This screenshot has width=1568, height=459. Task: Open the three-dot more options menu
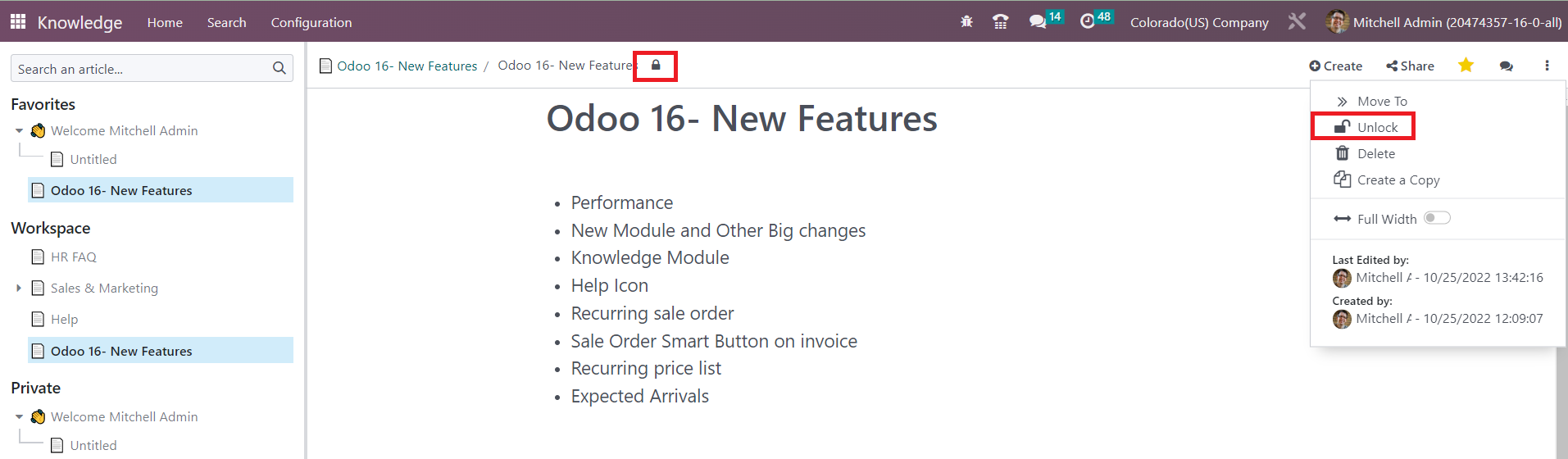[1547, 66]
